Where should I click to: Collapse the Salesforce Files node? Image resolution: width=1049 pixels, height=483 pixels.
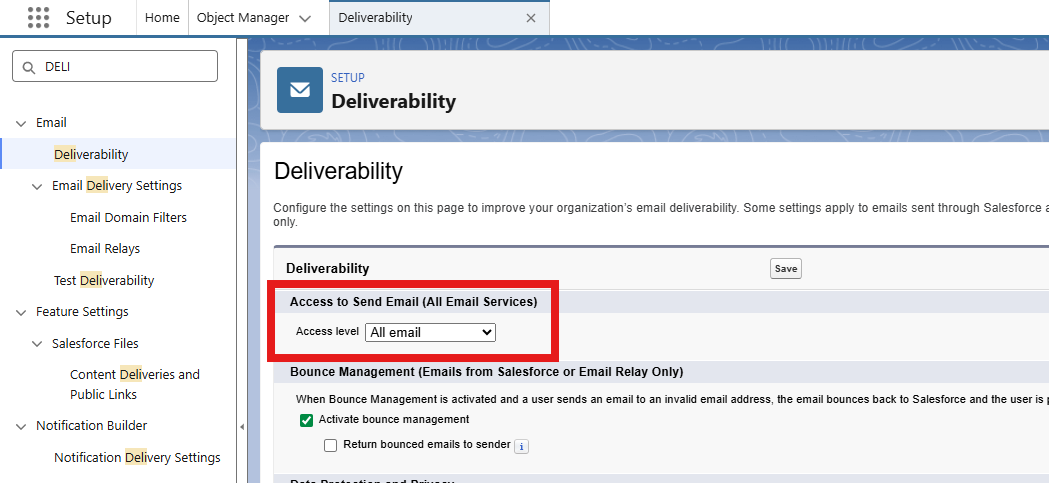point(37,344)
